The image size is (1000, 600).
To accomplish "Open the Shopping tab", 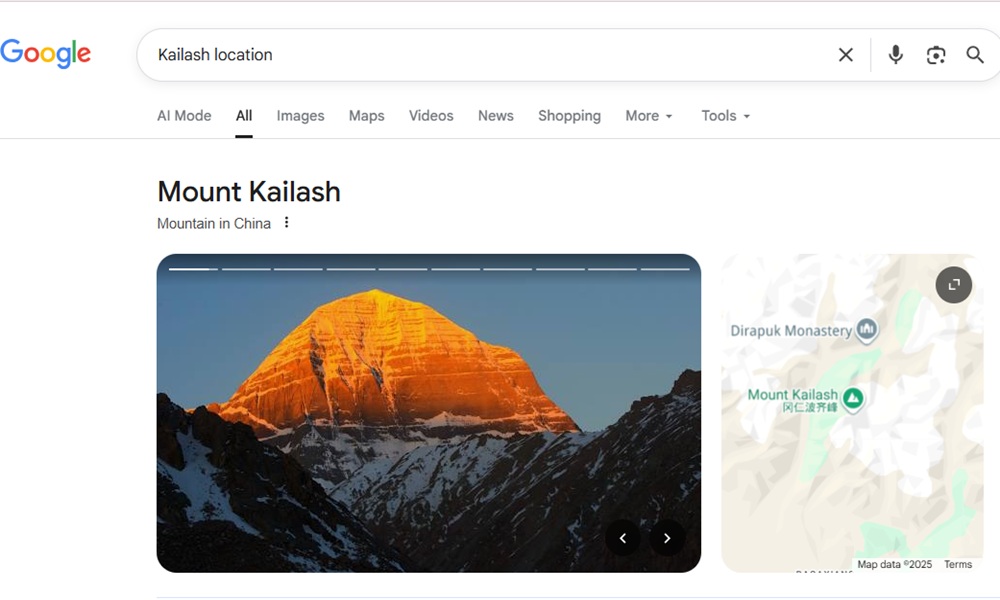I will tap(570, 115).
